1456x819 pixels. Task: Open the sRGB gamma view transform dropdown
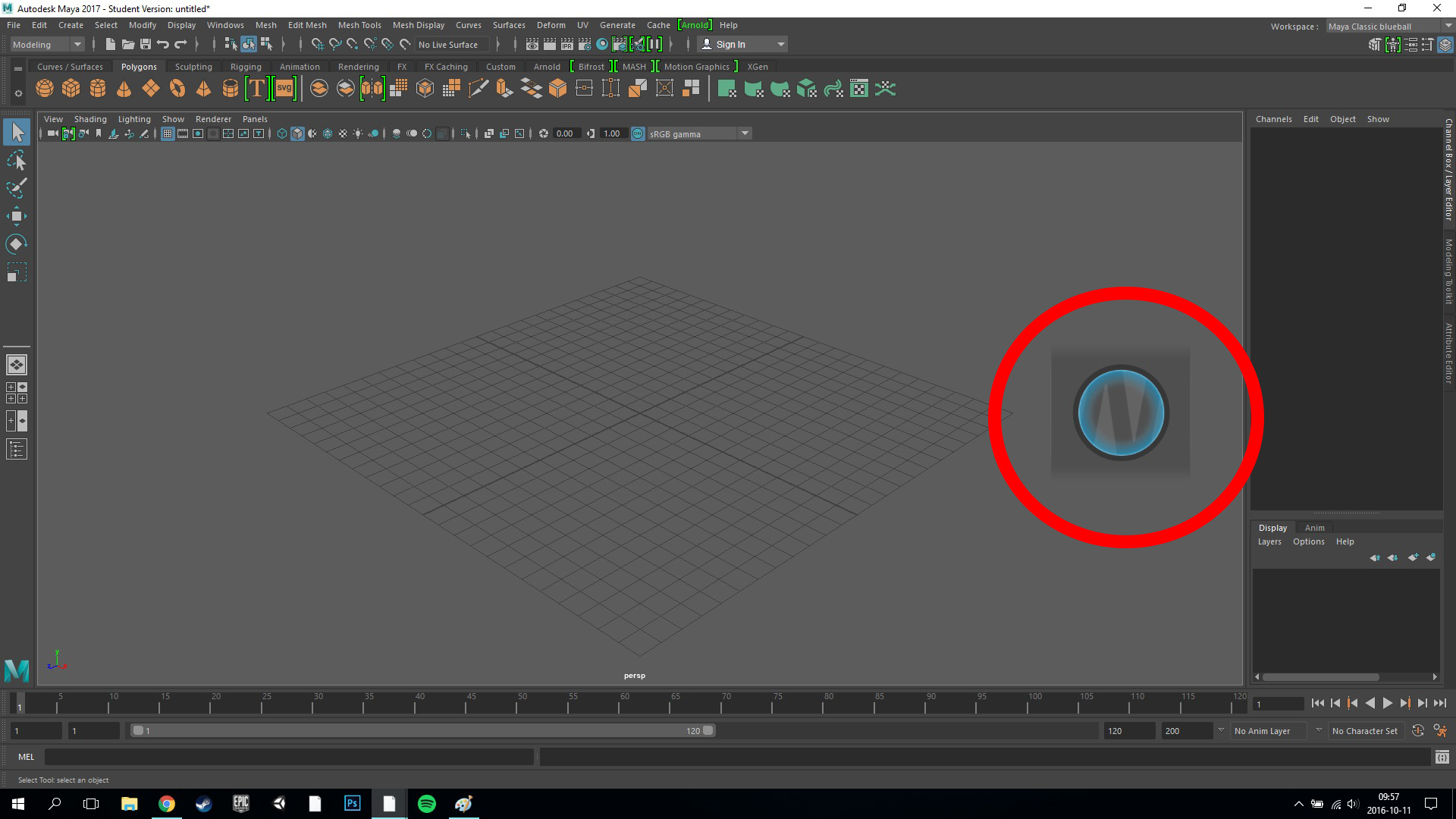pos(699,133)
